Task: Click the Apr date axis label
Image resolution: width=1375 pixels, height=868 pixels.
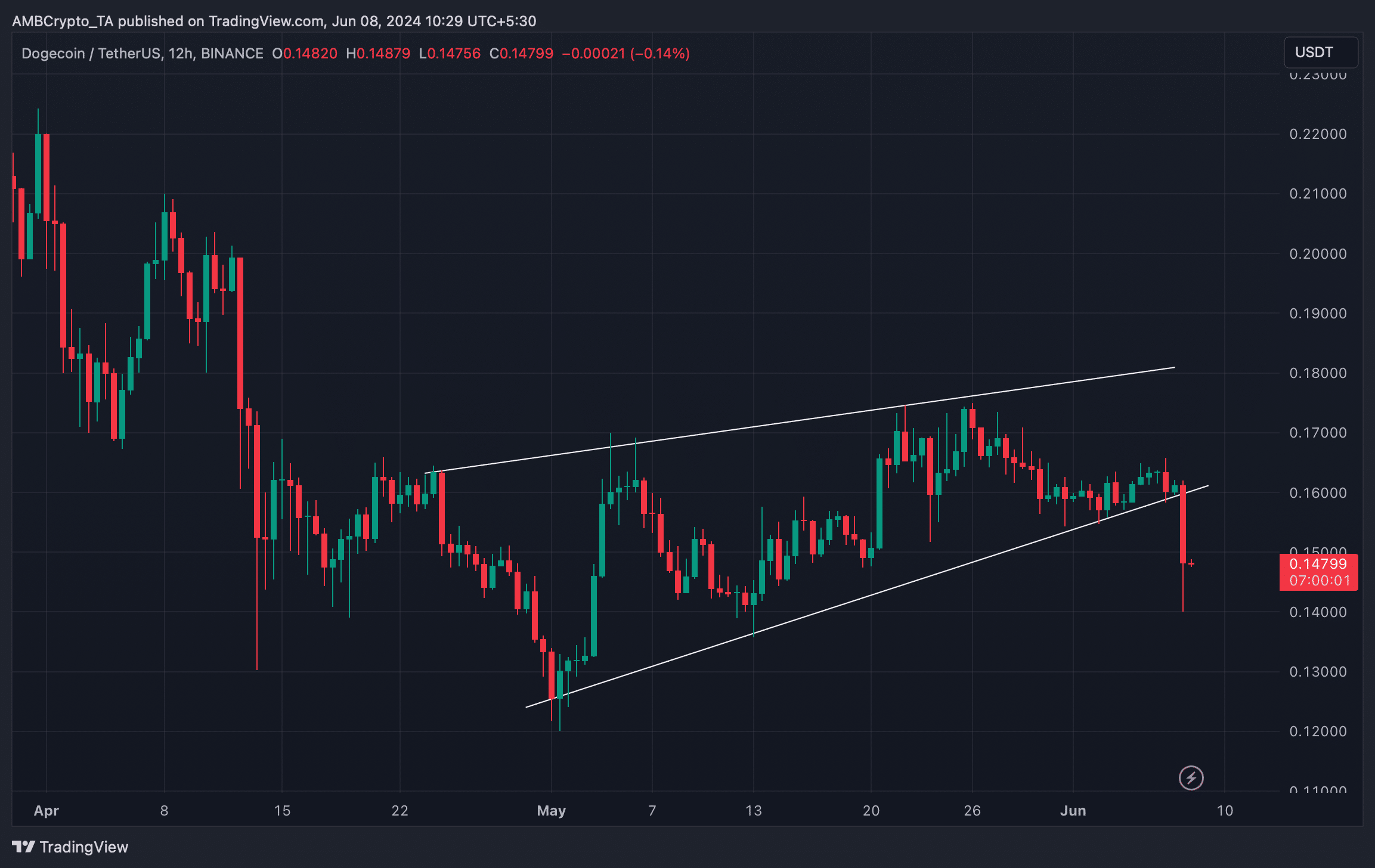Action: (x=47, y=811)
